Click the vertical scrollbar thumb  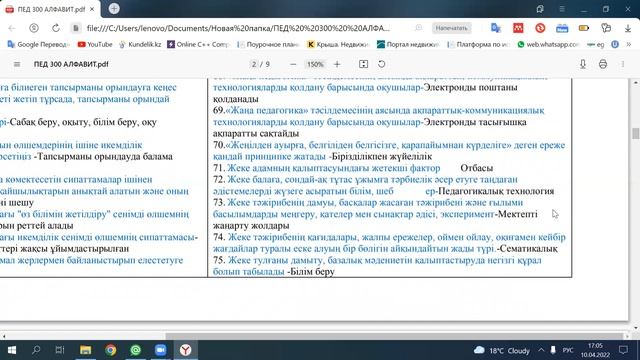[636, 133]
